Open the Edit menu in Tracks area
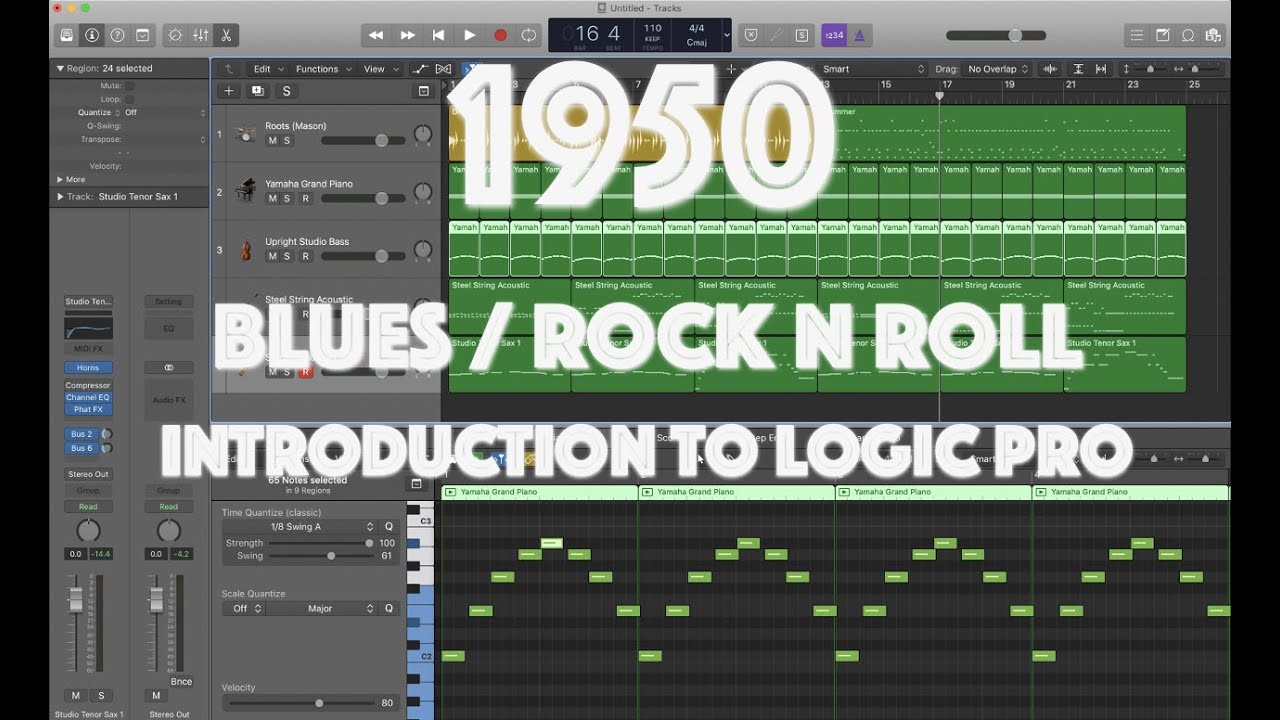Viewport: 1280px width, 720px height. coord(267,69)
